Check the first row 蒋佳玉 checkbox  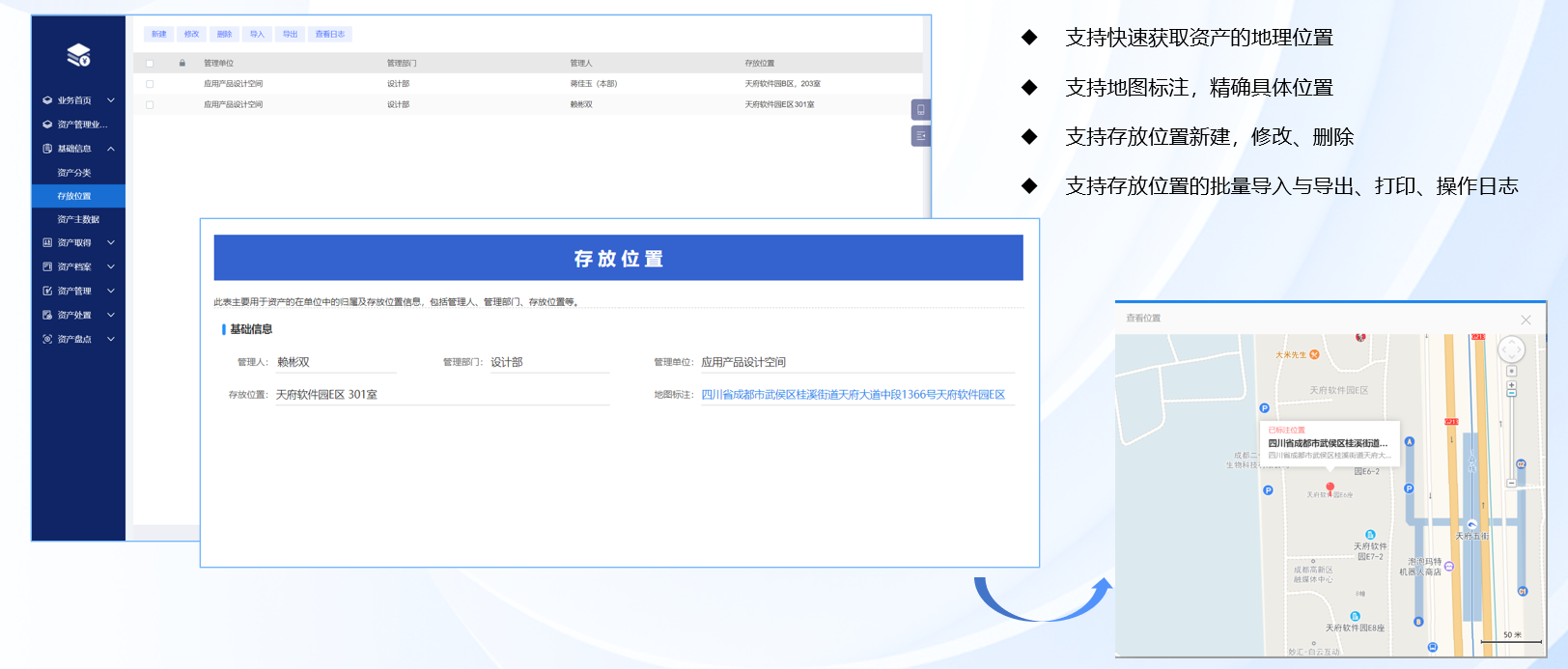[x=150, y=84]
